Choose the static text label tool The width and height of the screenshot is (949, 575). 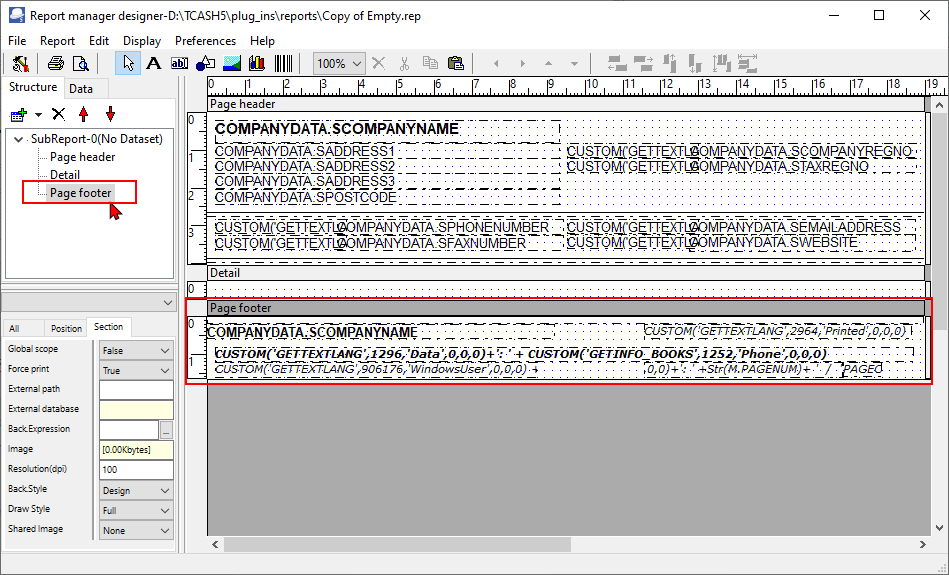coord(154,63)
